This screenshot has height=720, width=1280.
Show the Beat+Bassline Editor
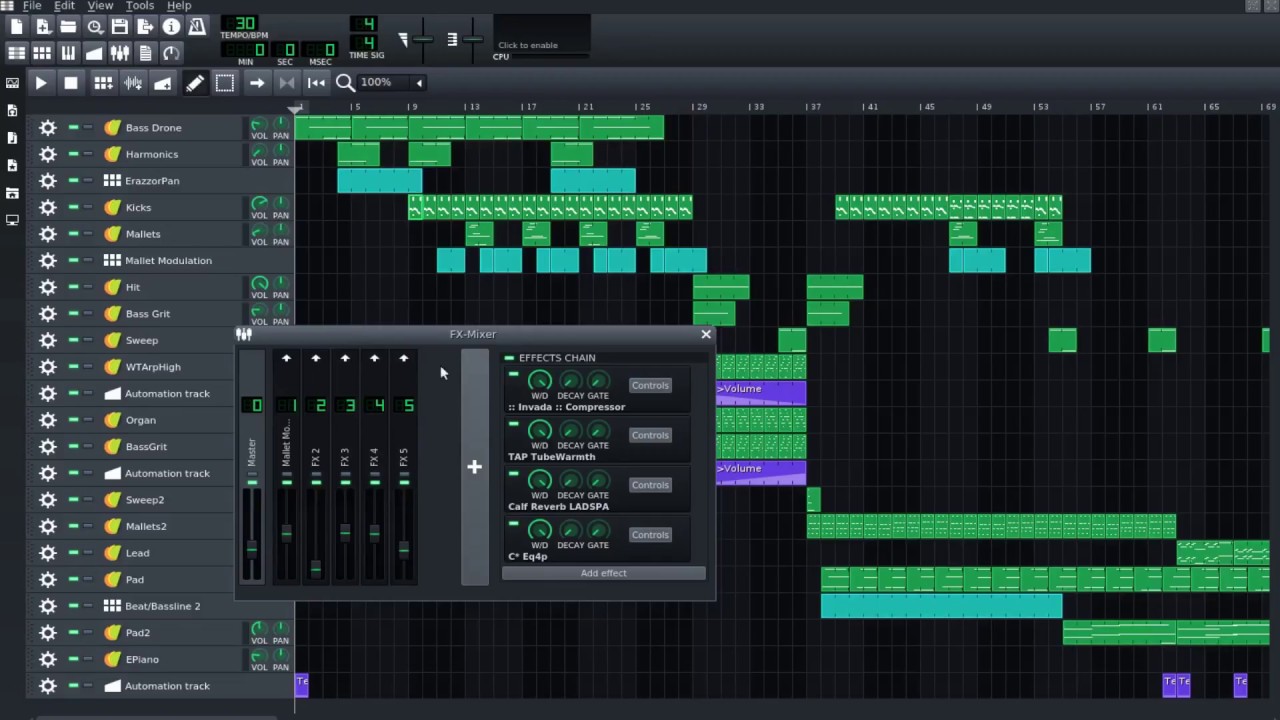point(43,53)
